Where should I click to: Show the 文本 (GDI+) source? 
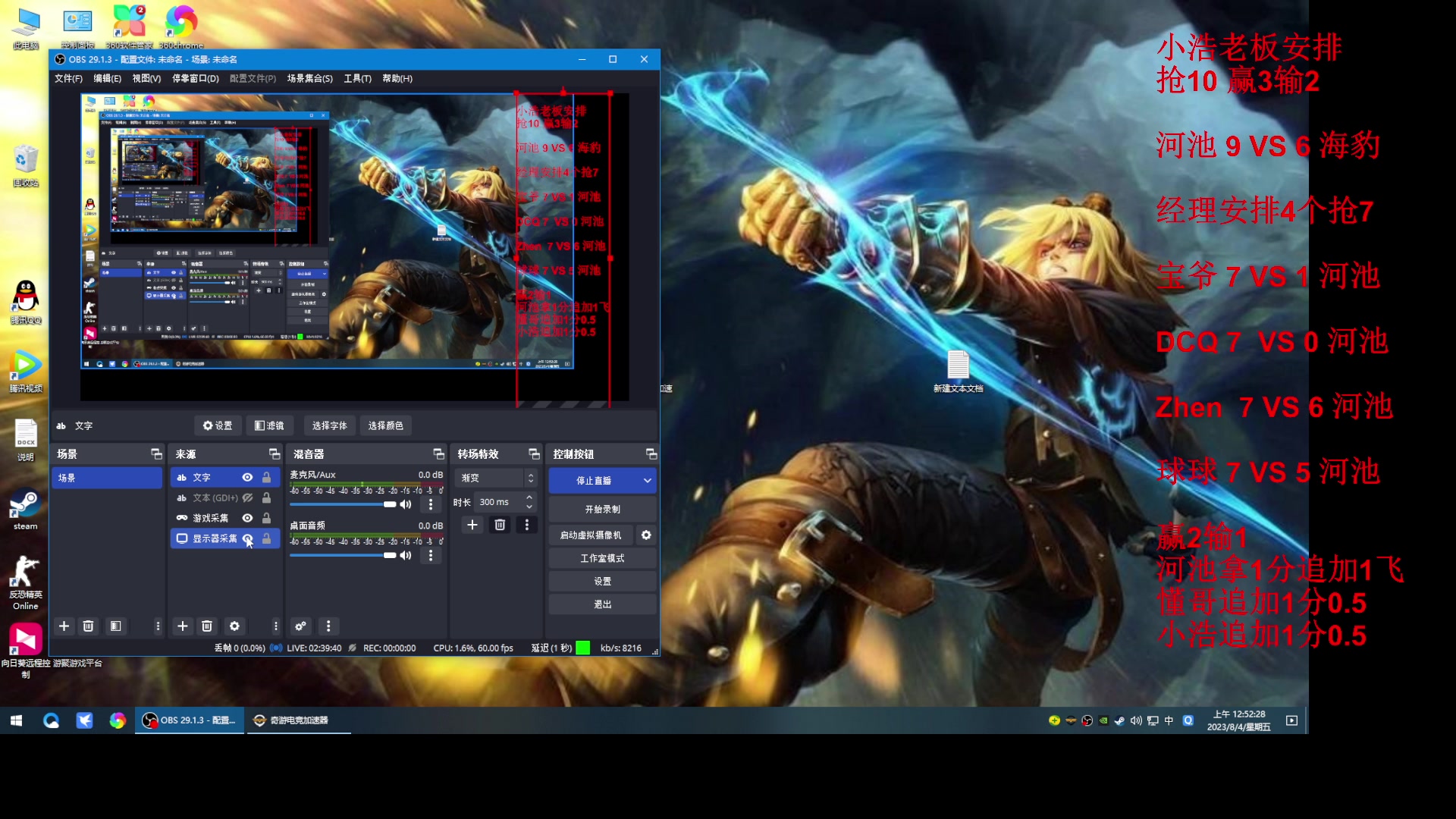[x=247, y=498]
